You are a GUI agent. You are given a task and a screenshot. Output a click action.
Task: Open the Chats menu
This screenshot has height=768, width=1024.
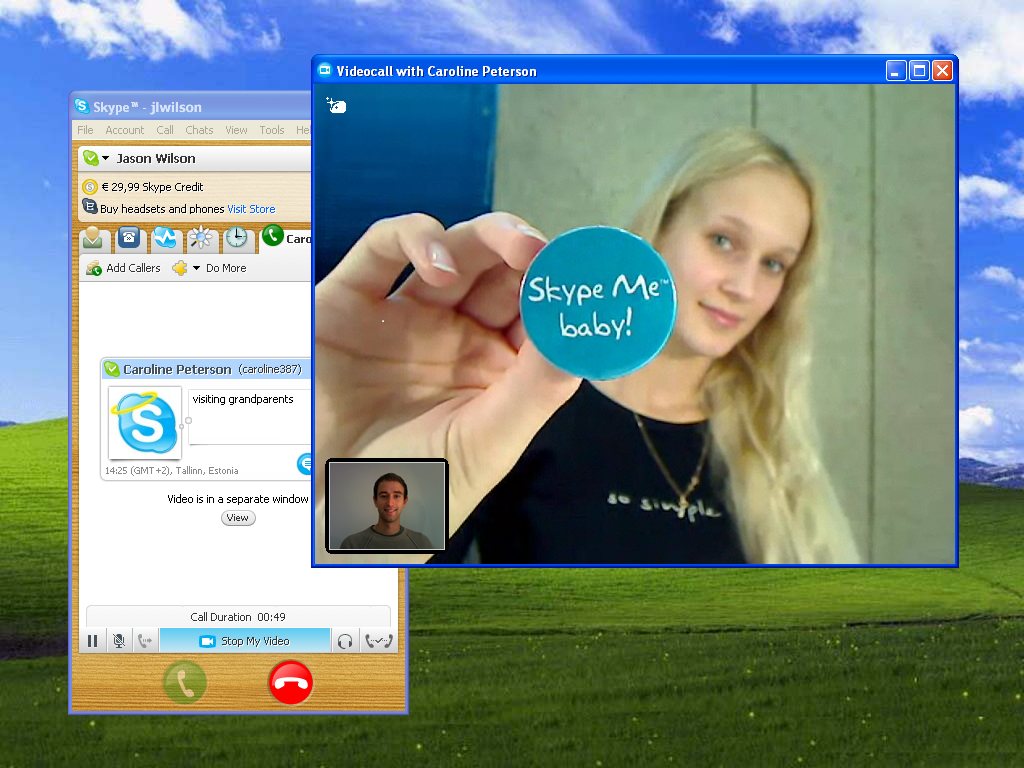(199, 130)
